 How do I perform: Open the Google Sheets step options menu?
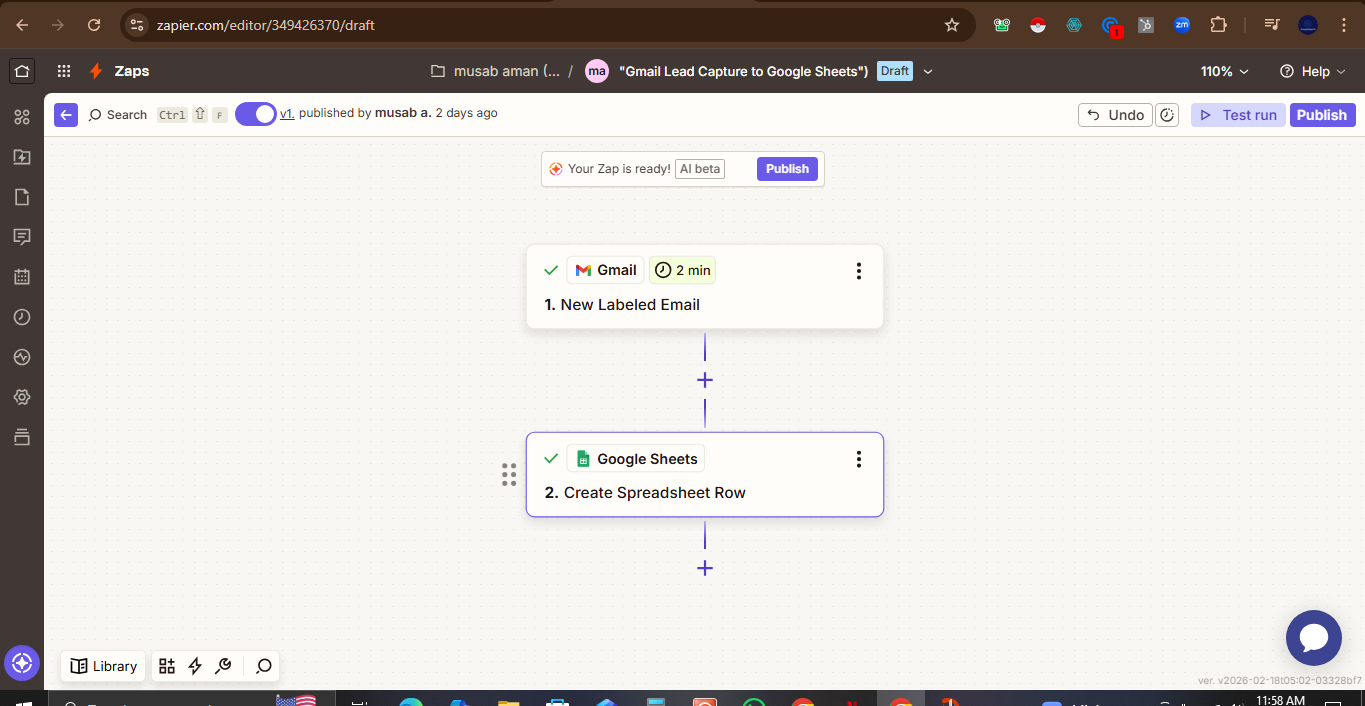[x=858, y=459]
